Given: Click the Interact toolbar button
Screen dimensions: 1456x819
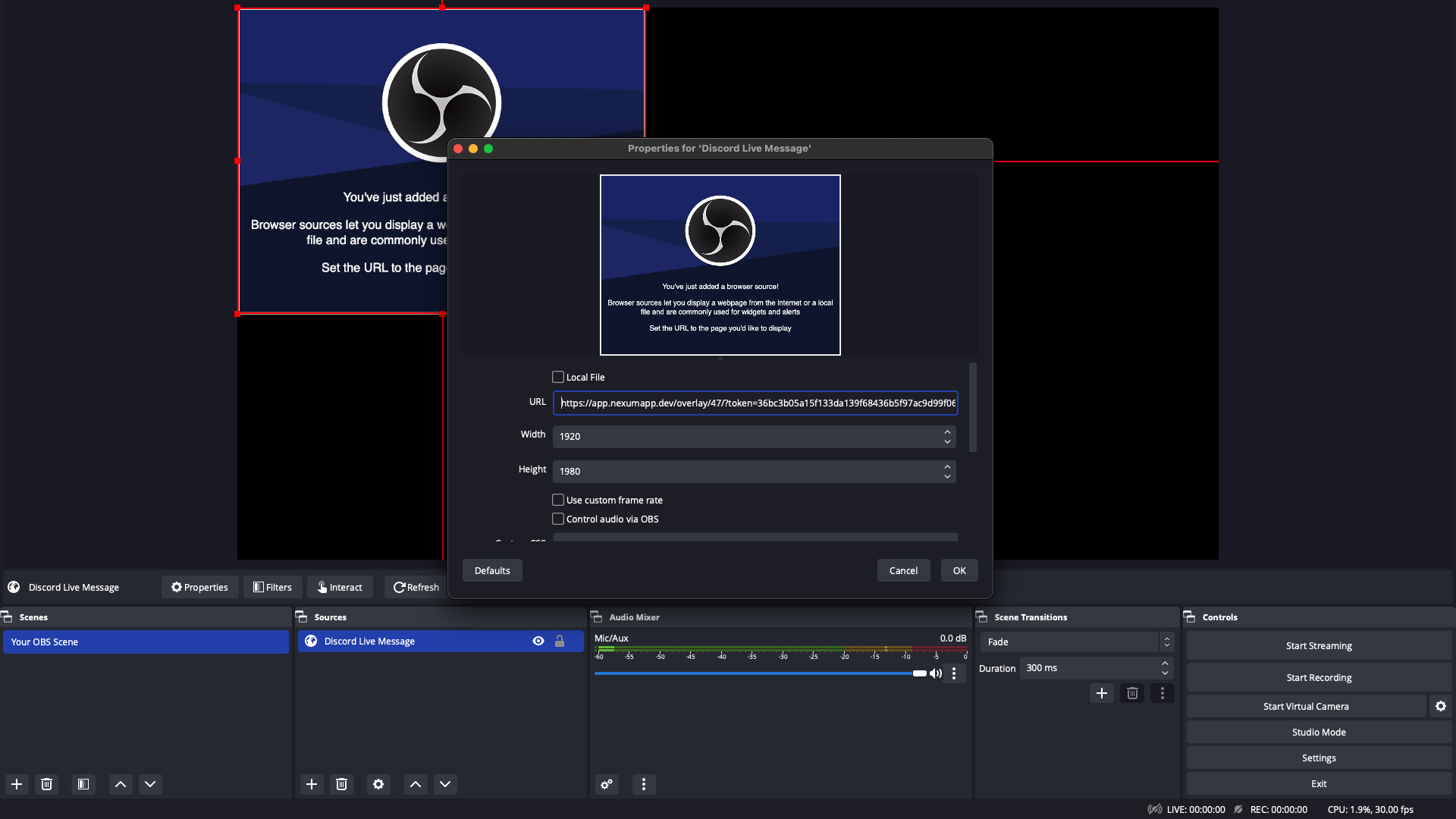Looking at the screenshot, I should point(340,588).
